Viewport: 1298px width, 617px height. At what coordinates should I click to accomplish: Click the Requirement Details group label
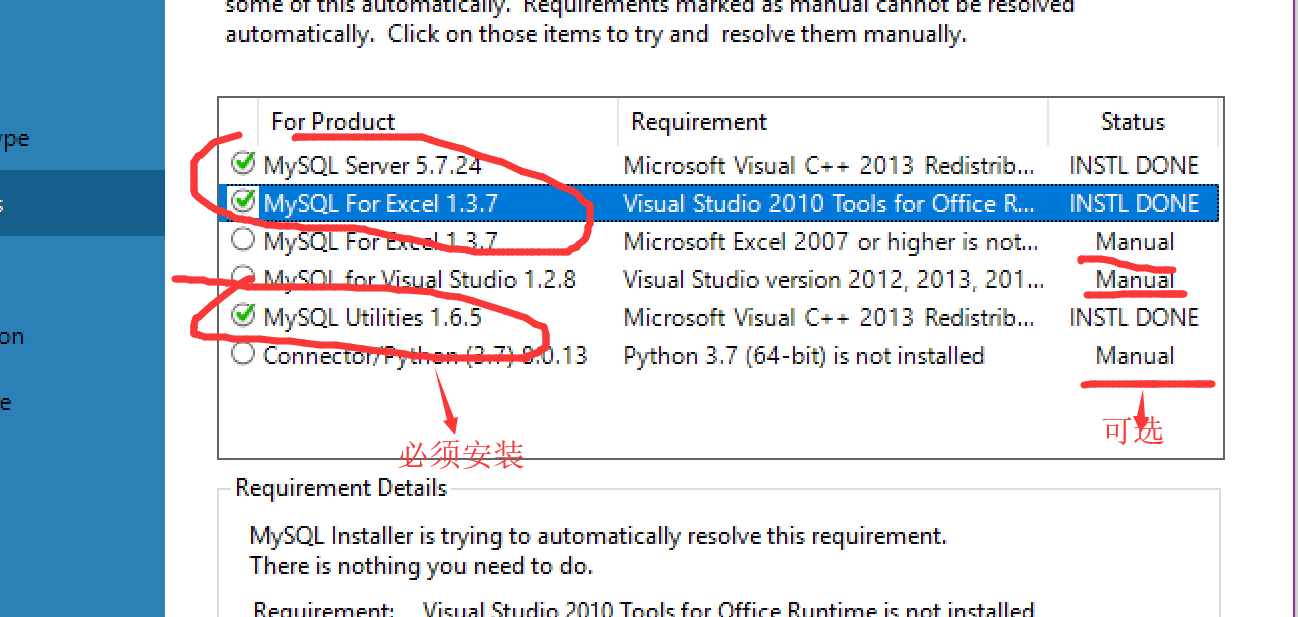click(x=341, y=488)
